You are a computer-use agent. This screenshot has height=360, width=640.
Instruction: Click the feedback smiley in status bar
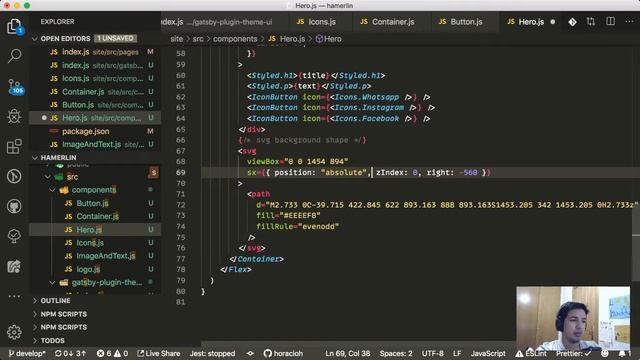coord(604,353)
